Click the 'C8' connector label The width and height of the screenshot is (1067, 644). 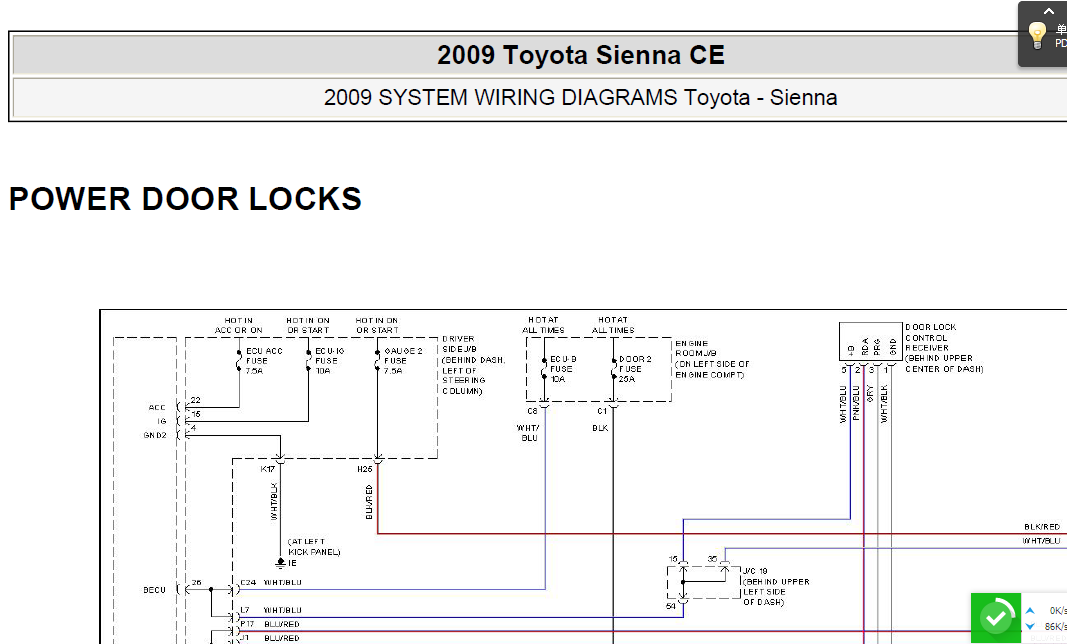[532, 411]
